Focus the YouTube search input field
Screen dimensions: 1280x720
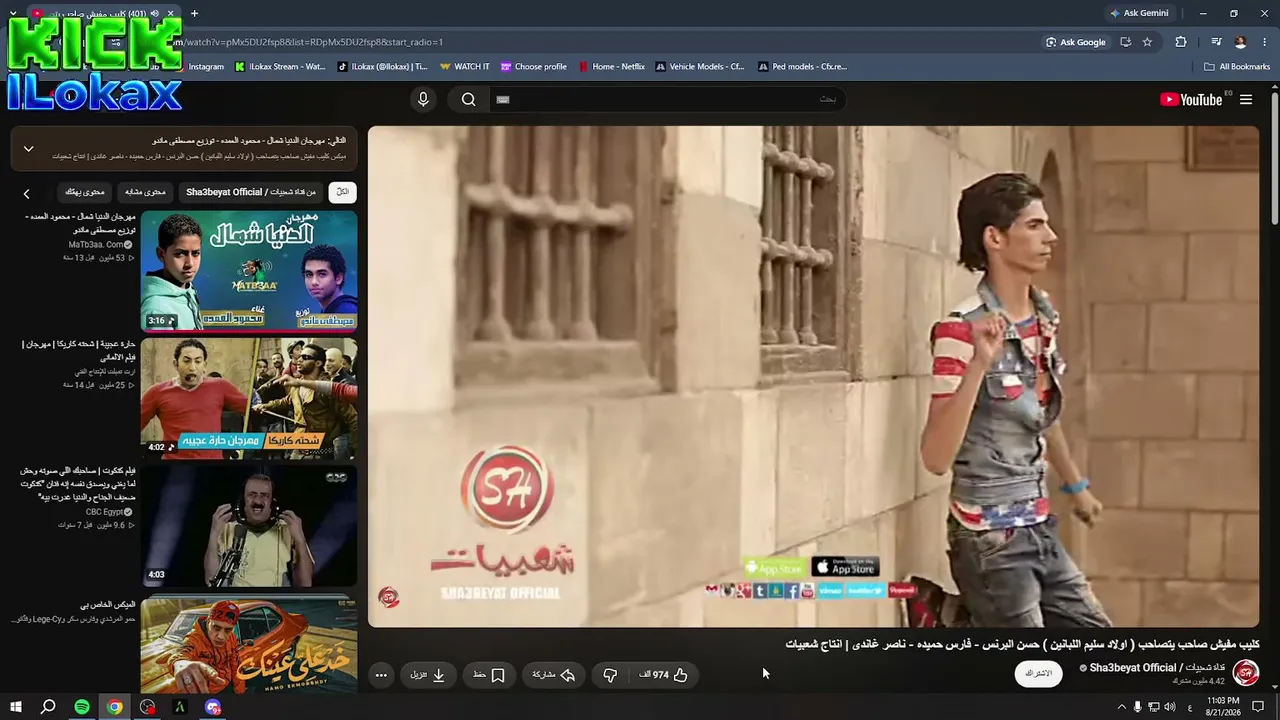tap(668, 99)
